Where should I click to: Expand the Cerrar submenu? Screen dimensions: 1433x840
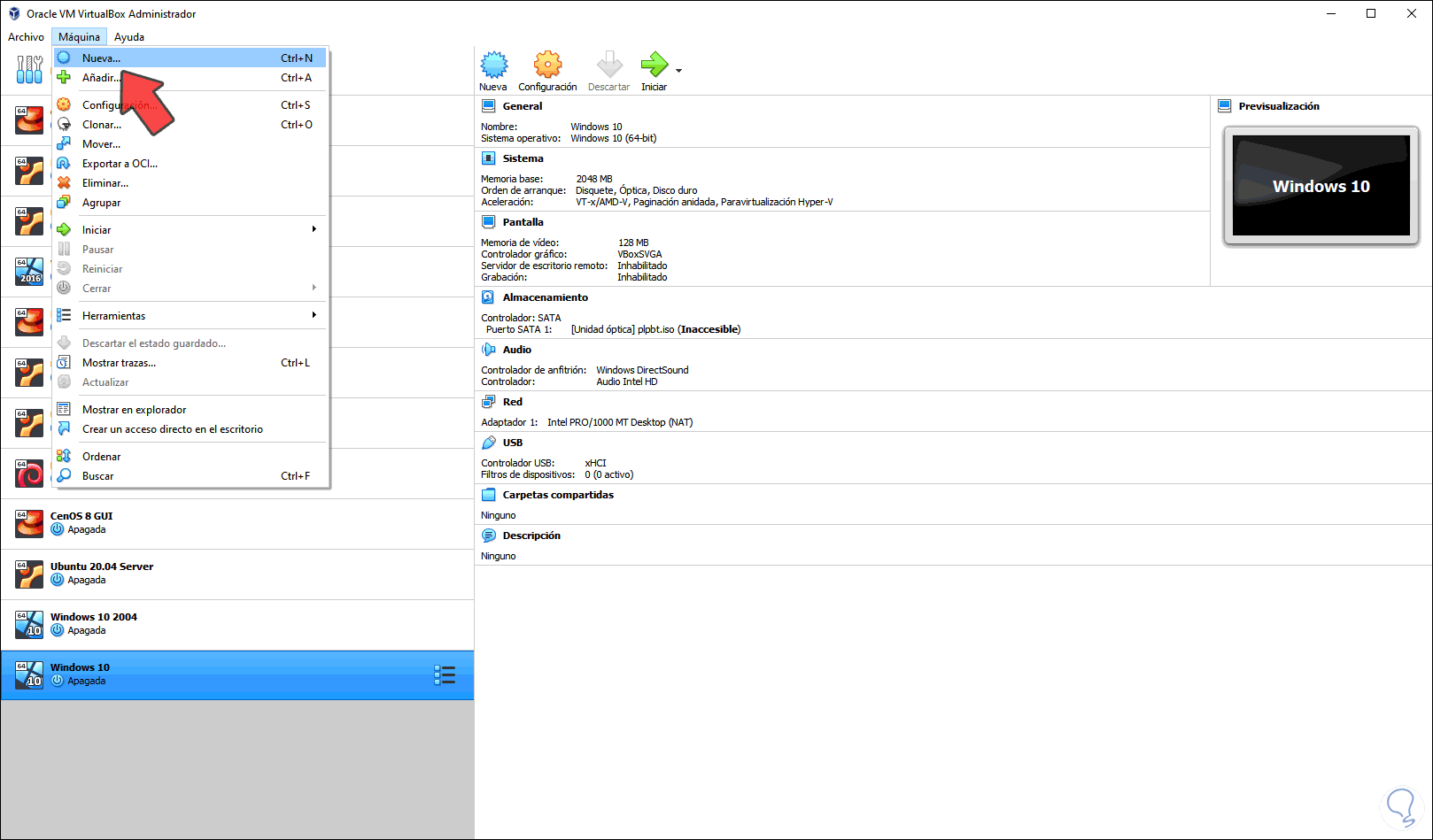pyautogui.click(x=190, y=289)
